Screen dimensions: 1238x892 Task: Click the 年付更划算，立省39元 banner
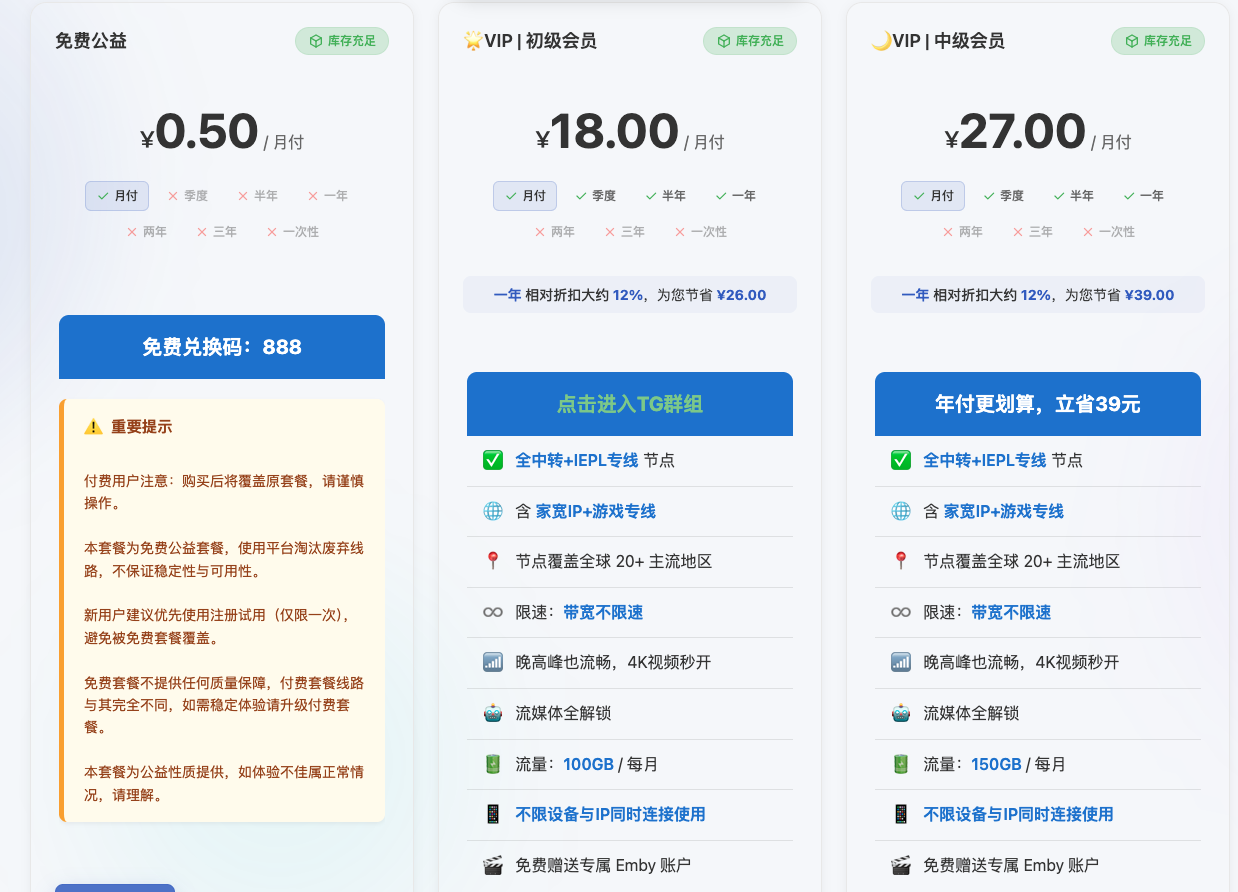click(x=1038, y=404)
